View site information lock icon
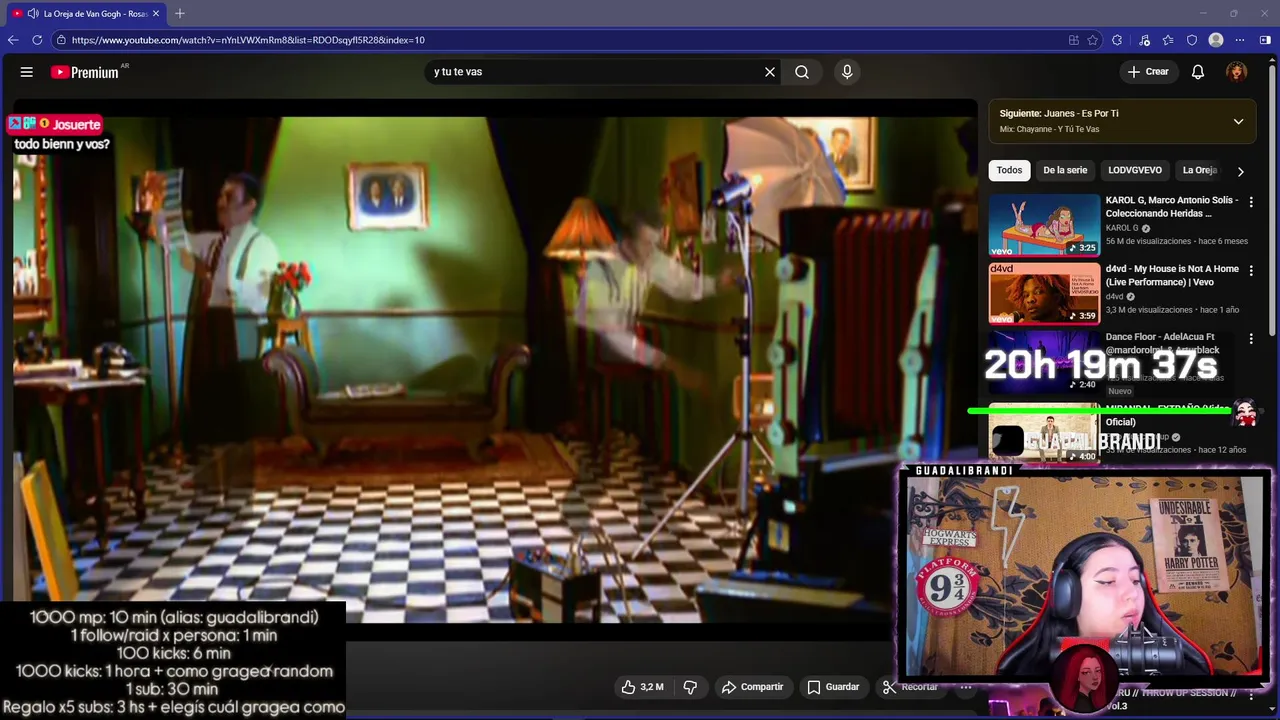Image resolution: width=1280 pixels, height=720 pixels. [61, 40]
